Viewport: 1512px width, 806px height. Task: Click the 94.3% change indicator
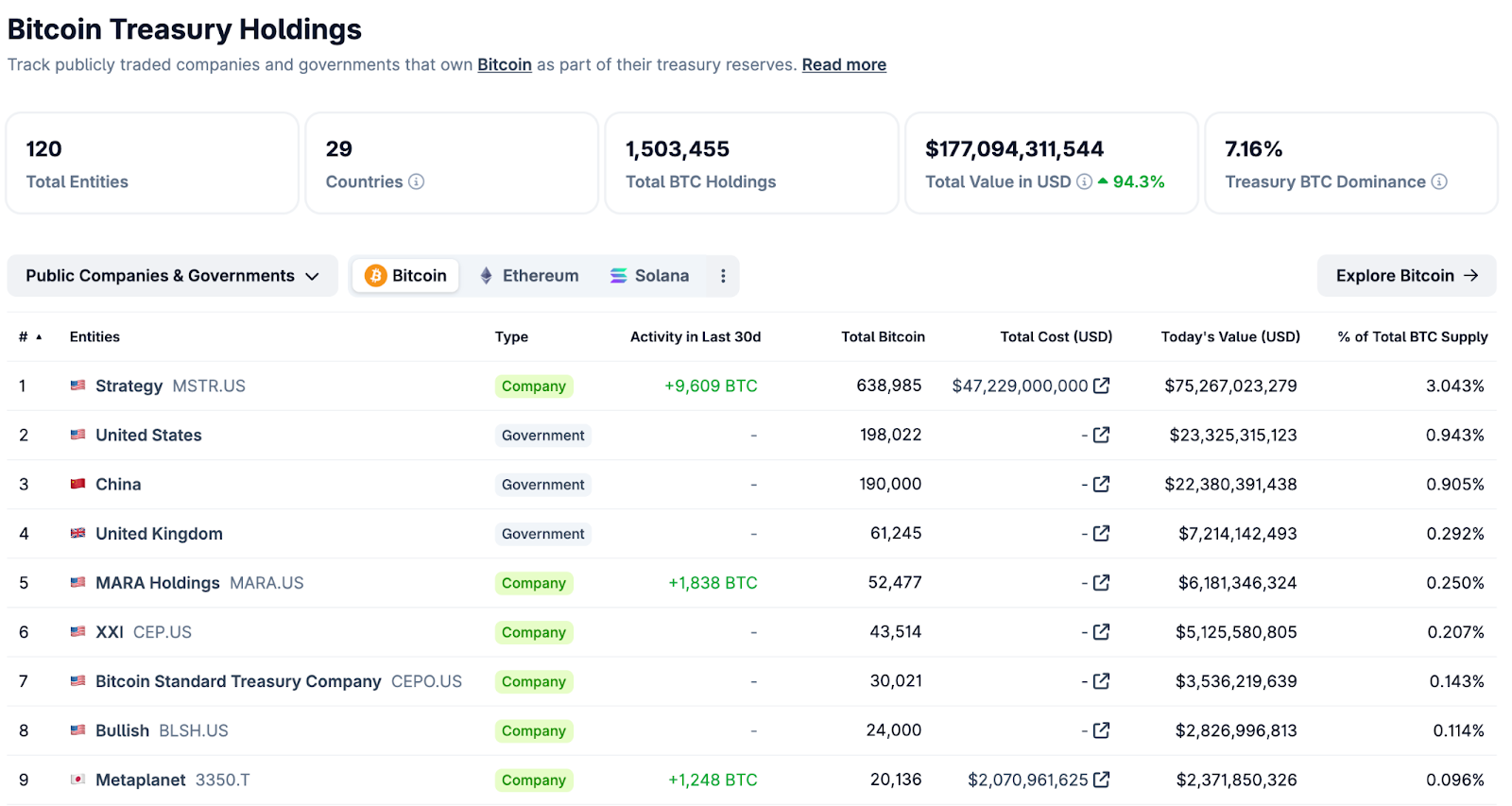1131,181
